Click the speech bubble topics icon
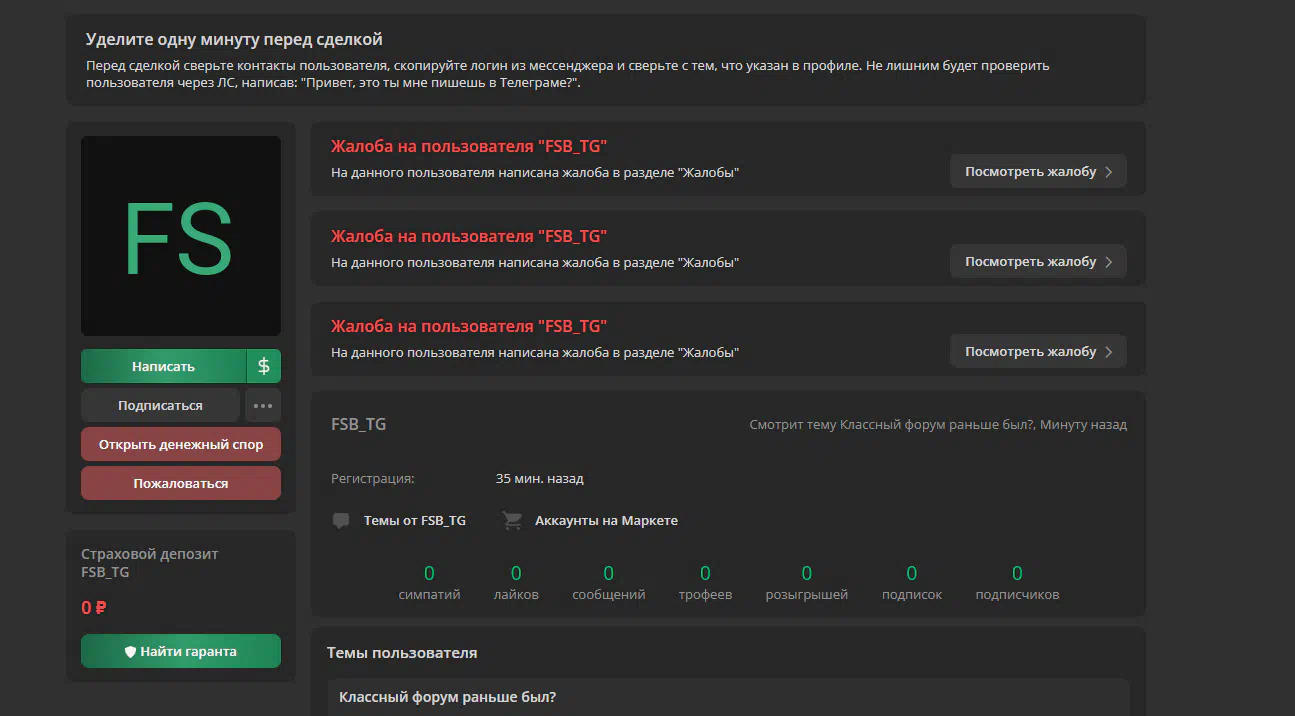 (x=341, y=521)
